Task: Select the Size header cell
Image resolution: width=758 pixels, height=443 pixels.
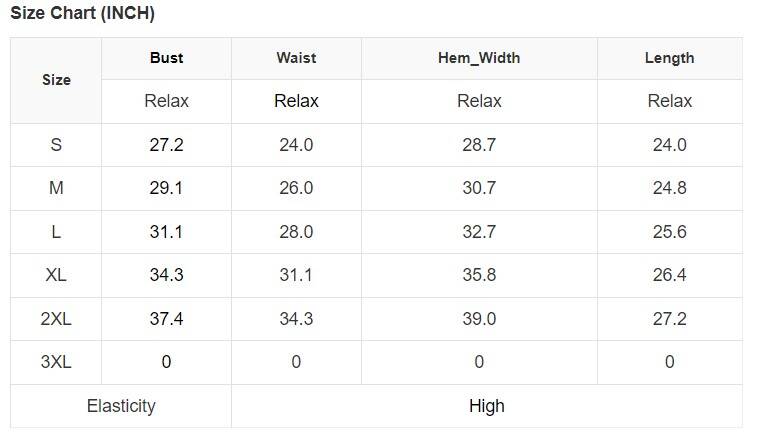Action: click(x=56, y=80)
